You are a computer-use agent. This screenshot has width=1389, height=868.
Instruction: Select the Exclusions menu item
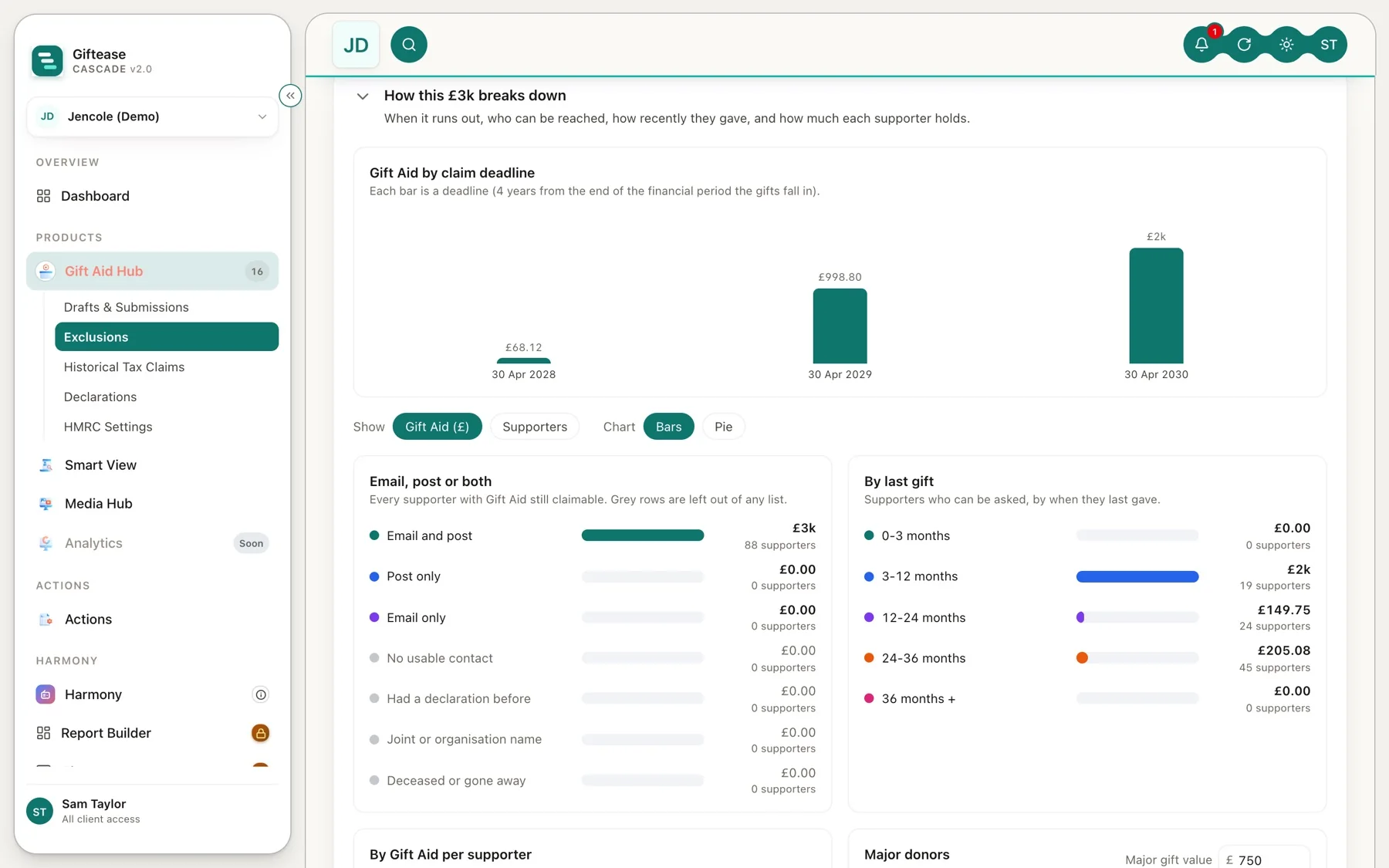click(x=167, y=337)
